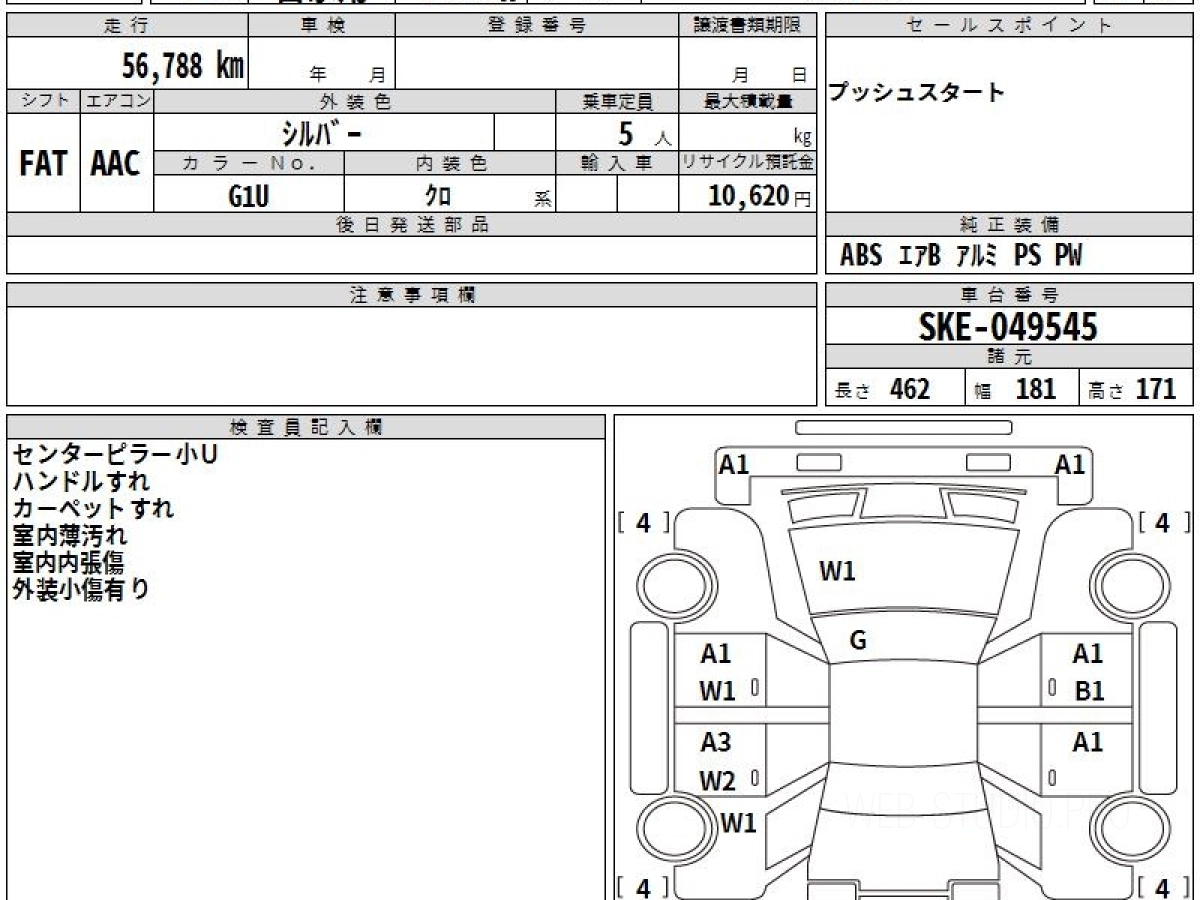Click the recycle deposit 10,620円
The height and width of the screenshot is (900, 1200).
click(x=759, y=196)
